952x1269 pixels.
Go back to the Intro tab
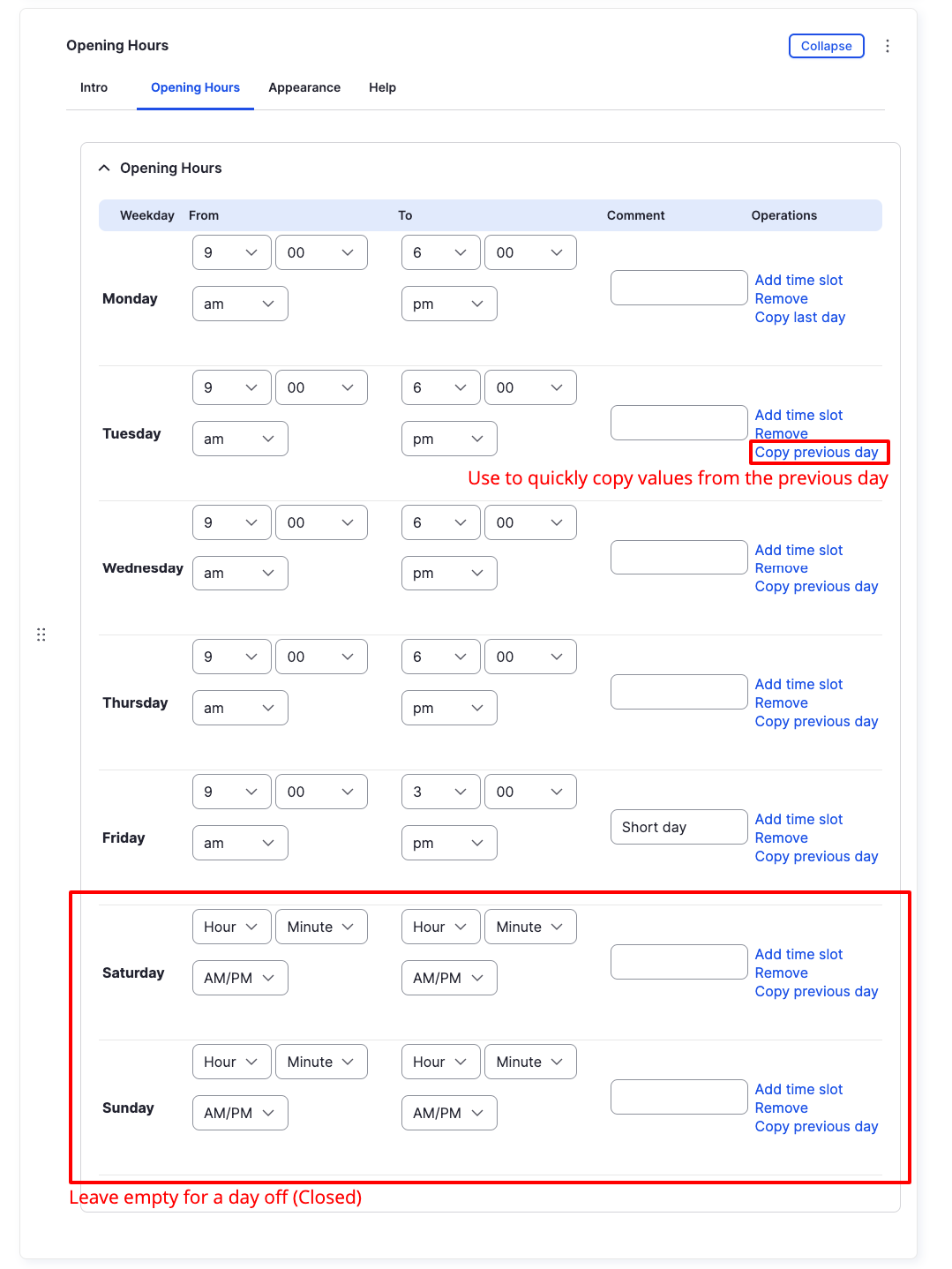click(x=94, y=87)
